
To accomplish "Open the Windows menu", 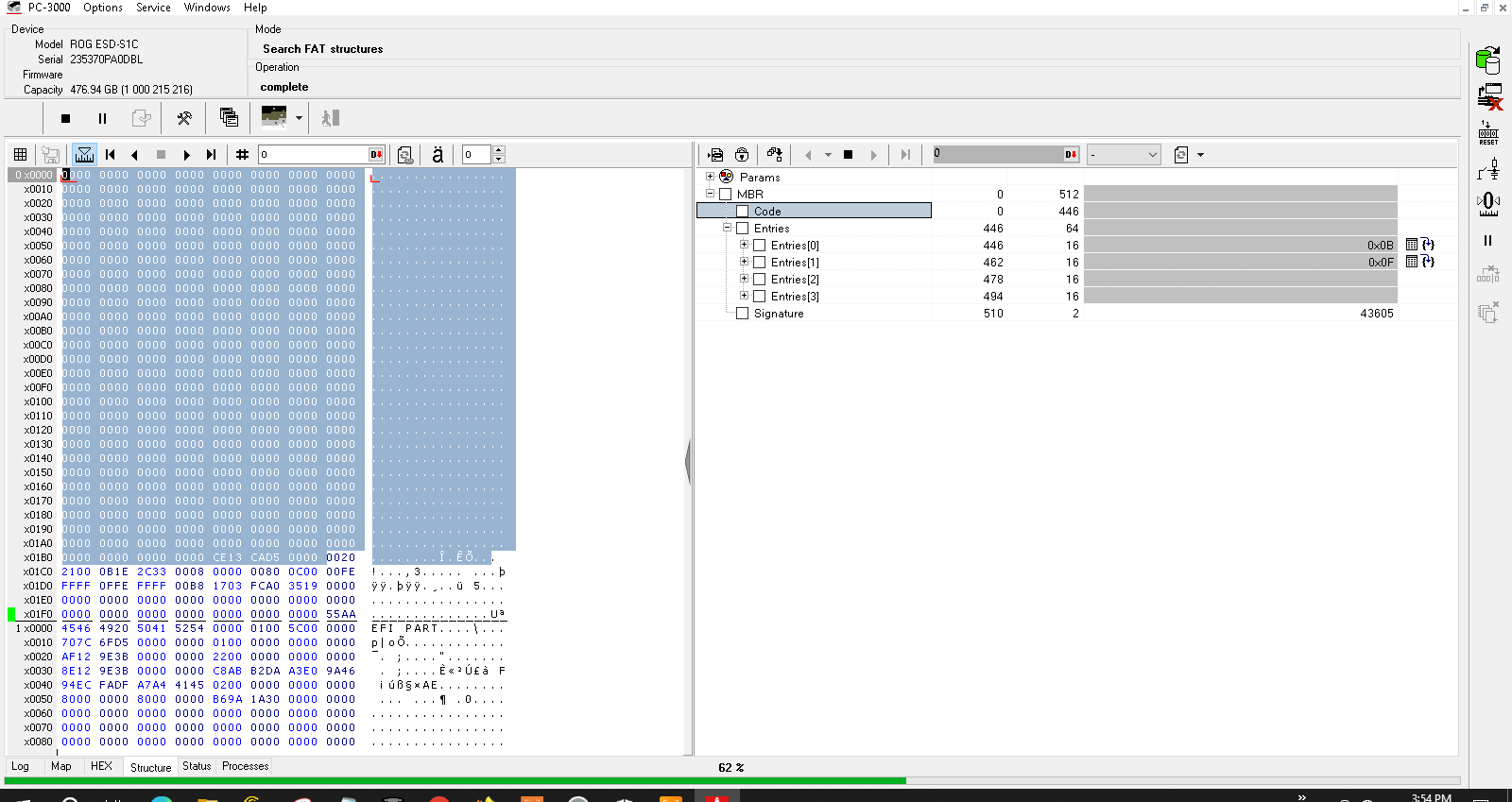I will (207, 8).
